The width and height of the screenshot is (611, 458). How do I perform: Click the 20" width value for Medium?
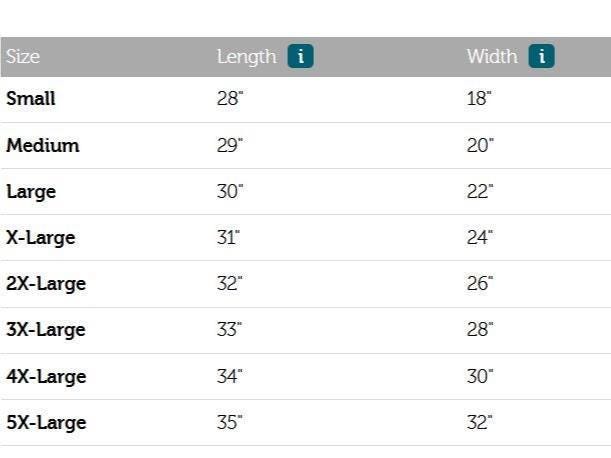[480, 145]
